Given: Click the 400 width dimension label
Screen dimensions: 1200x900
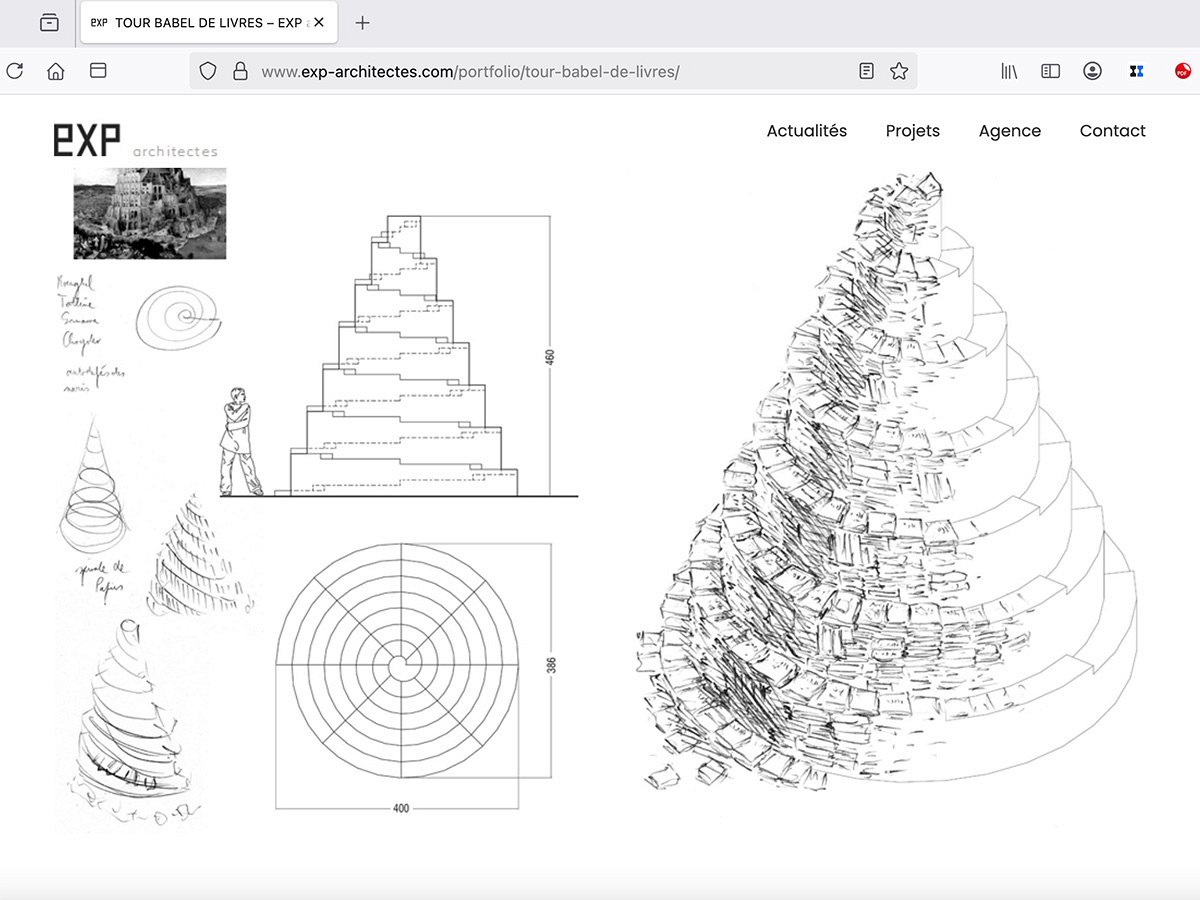Looking at the screenshot, I should pyautogui.click(x=401, y=808).
